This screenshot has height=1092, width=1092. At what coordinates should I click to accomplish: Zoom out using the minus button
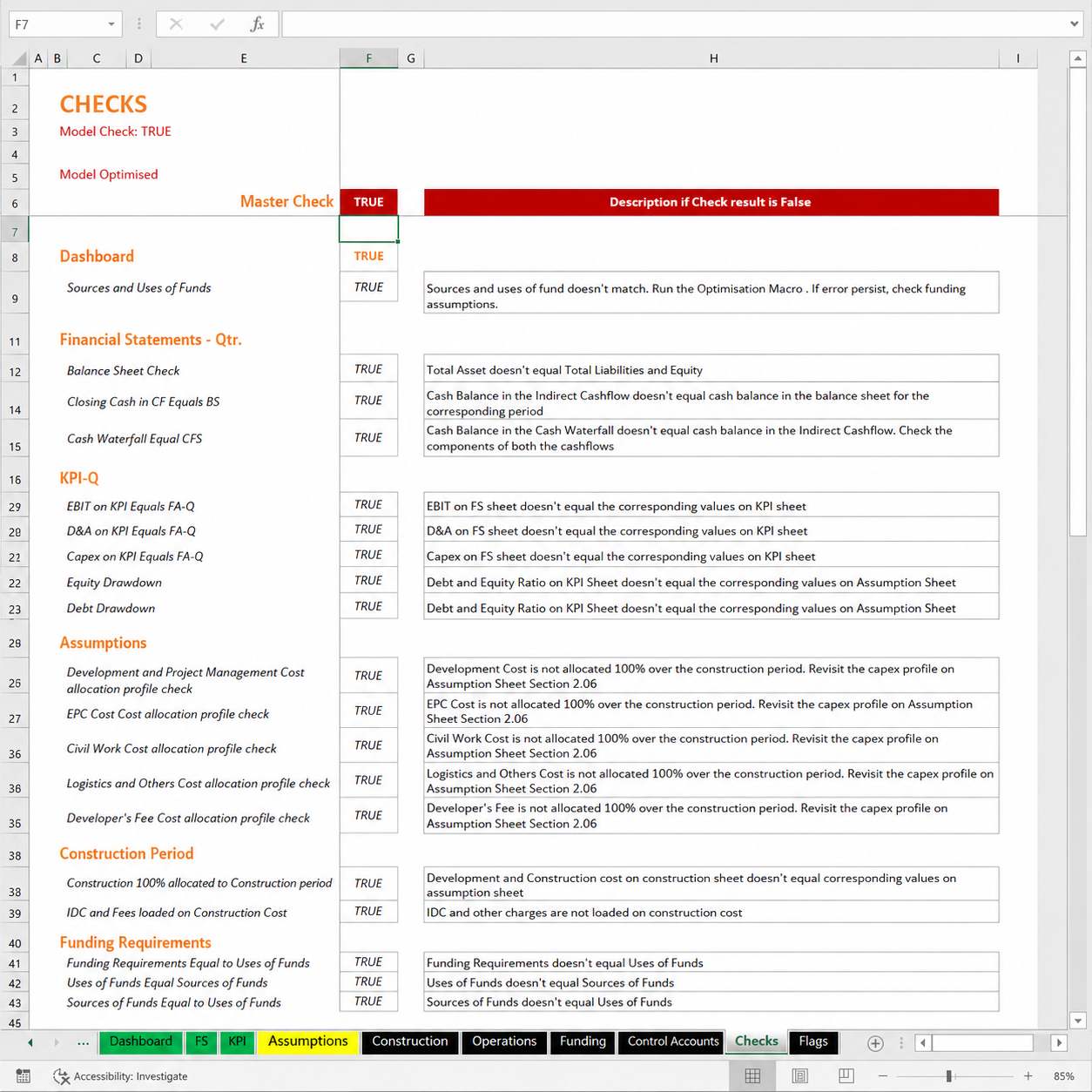883,1076
